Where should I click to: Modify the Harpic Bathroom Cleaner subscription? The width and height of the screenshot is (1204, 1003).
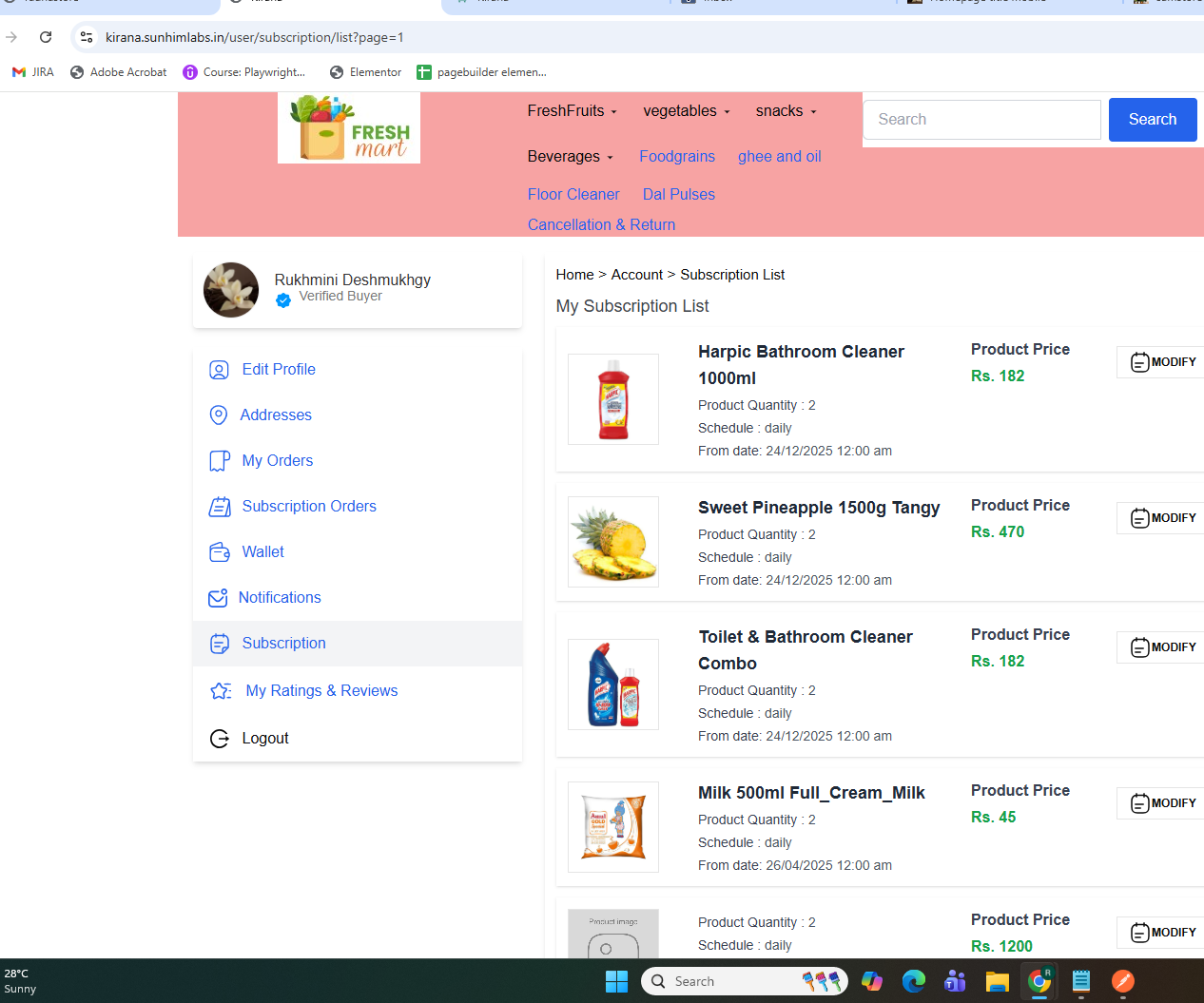point(1163,362)
